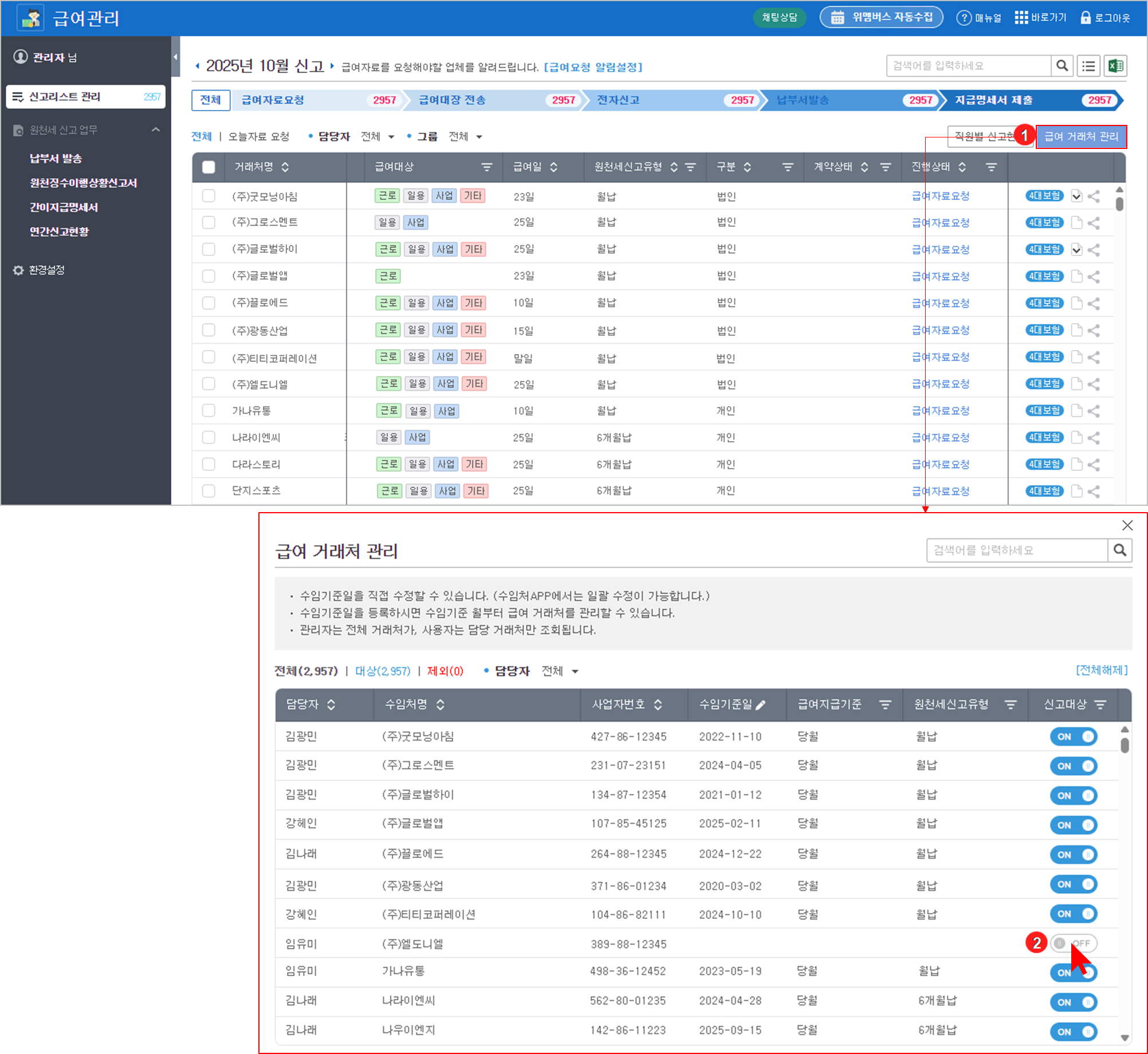Click document icon in (주)그로스멘트 row

pyautogui.click(x=1076, y=223)
